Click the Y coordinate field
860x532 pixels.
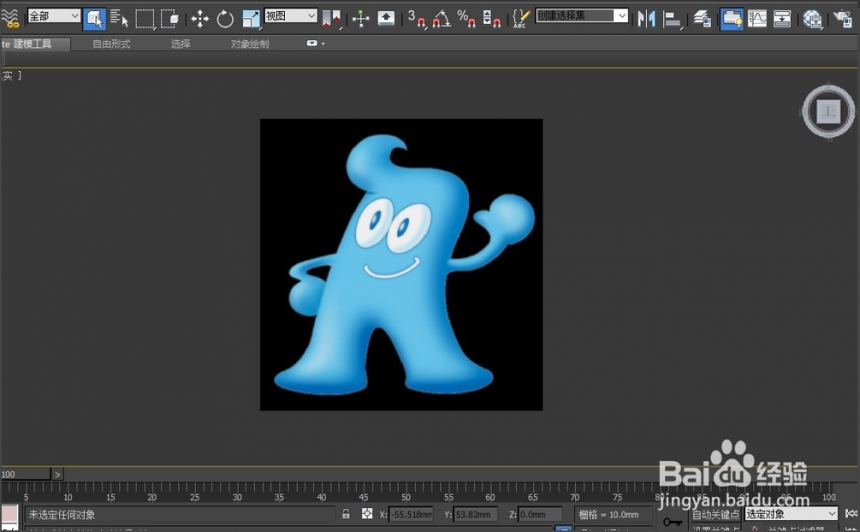coord(476,514)
